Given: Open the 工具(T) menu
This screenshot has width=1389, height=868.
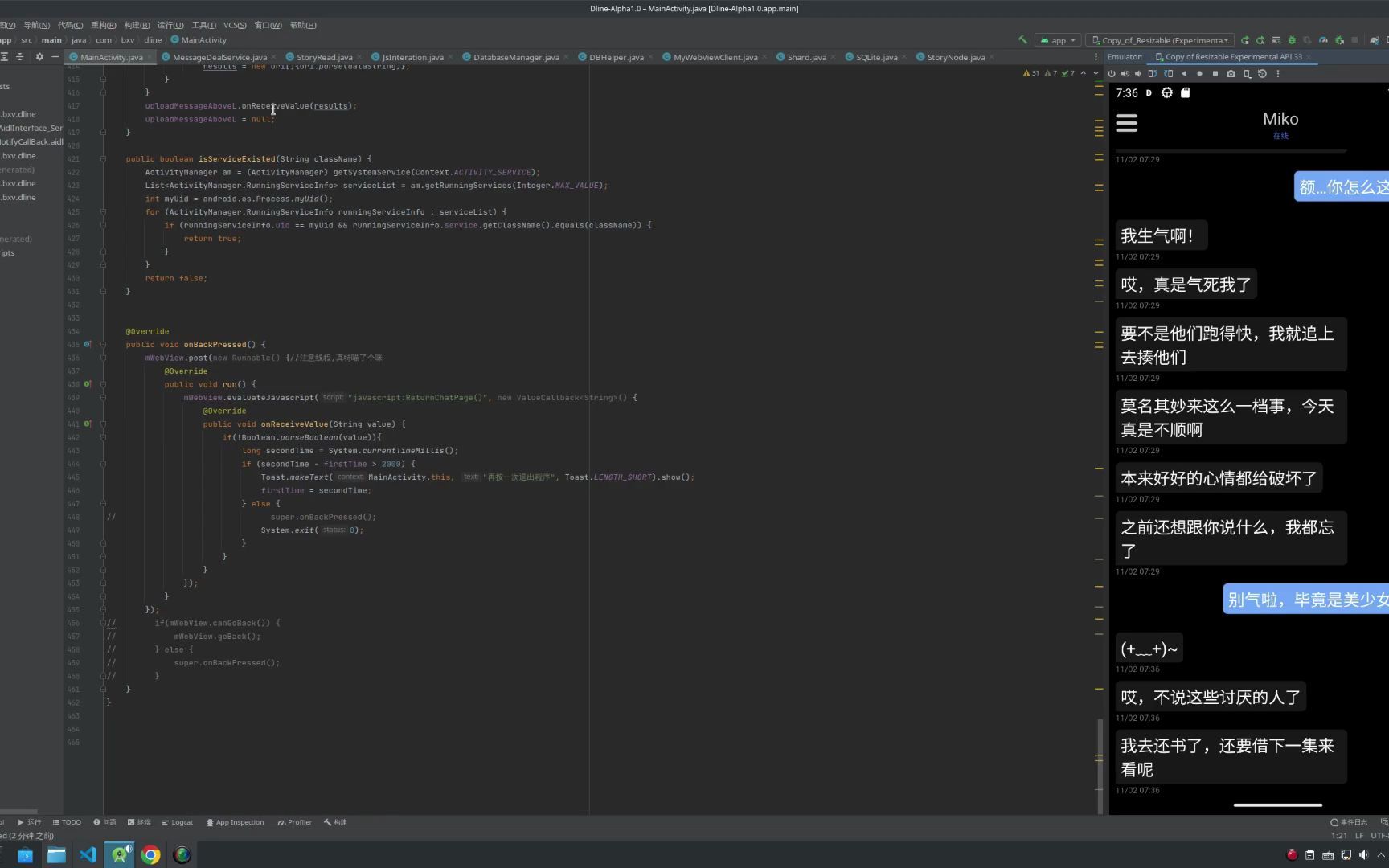Looking at the screenshot, I should (203, 25).
